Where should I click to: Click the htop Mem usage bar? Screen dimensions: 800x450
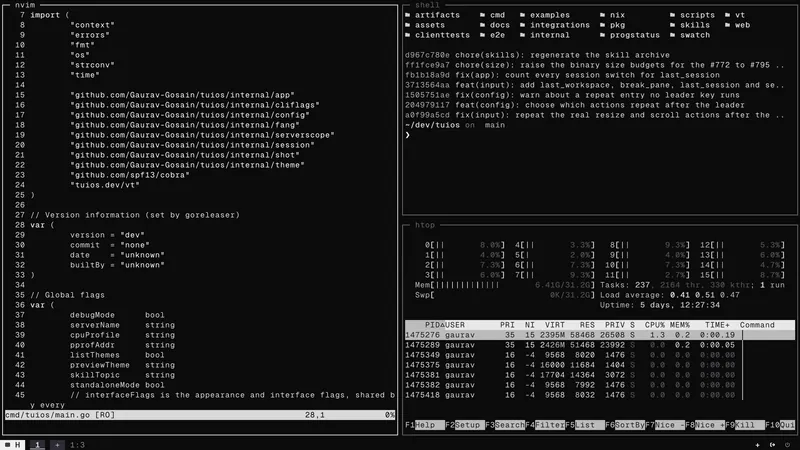(505, 285)
